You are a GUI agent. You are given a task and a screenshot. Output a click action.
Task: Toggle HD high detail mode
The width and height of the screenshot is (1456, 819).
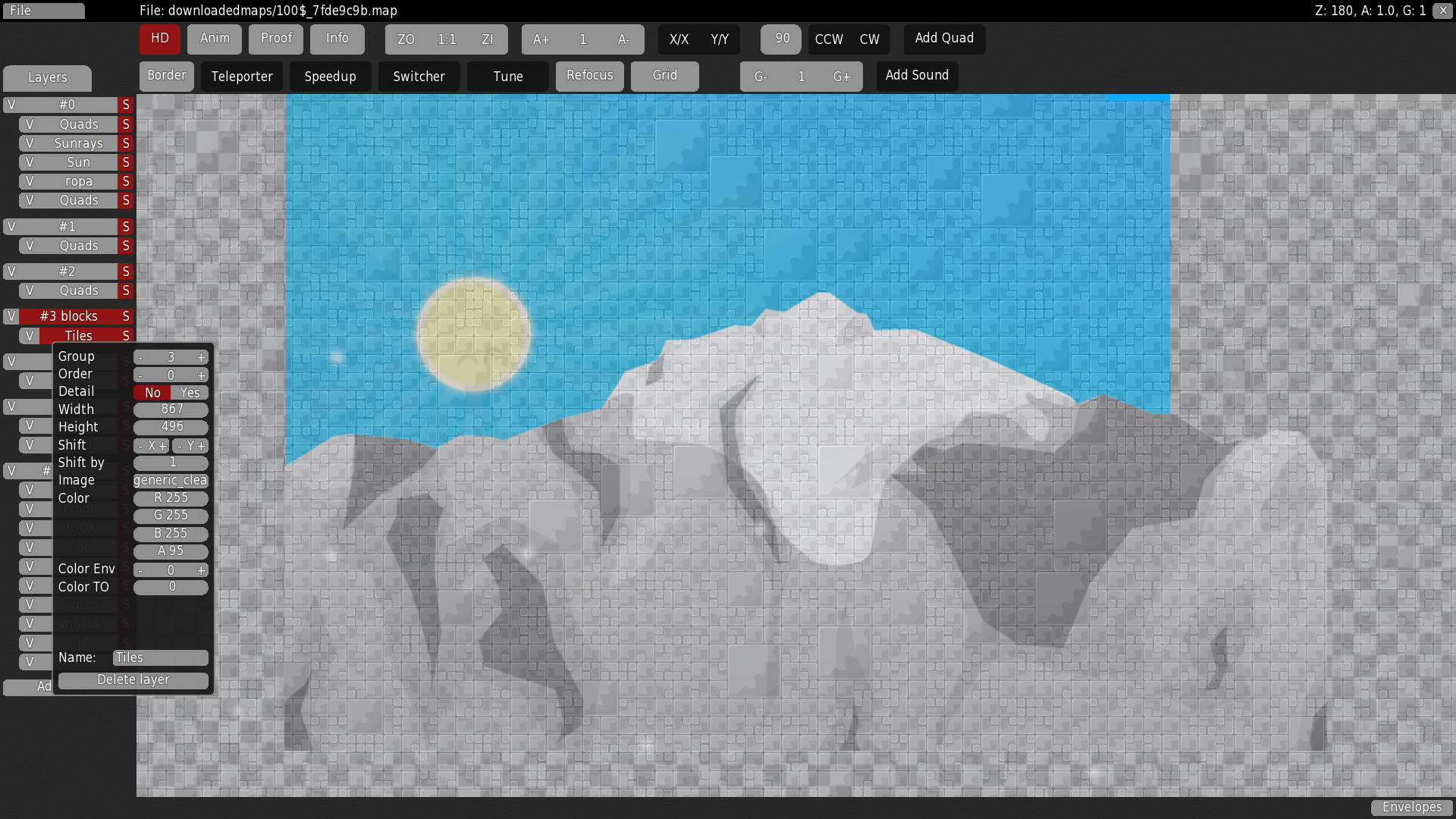tap(159, 39)
